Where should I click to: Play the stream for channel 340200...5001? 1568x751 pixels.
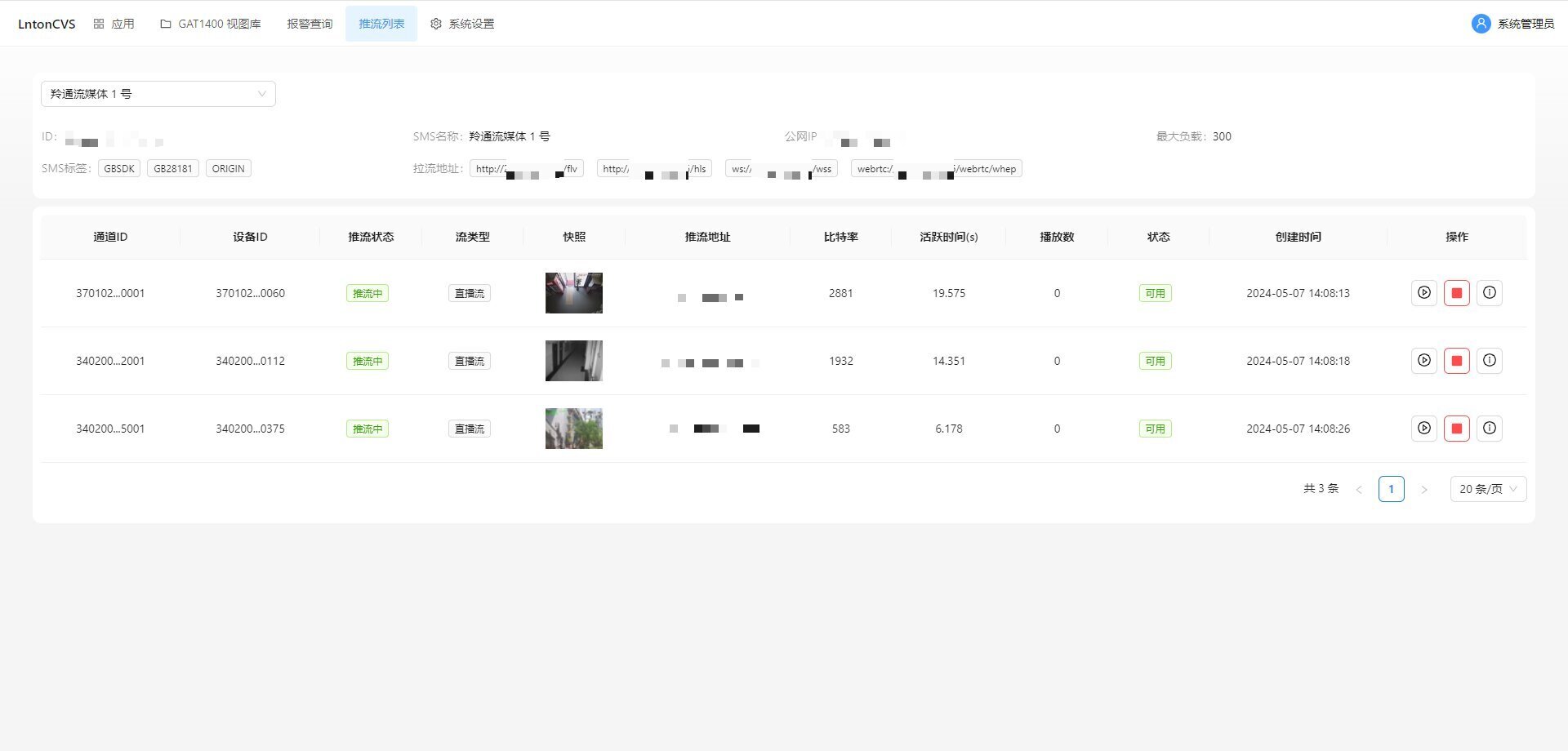pyautogui.click(x=1423, y=428)
